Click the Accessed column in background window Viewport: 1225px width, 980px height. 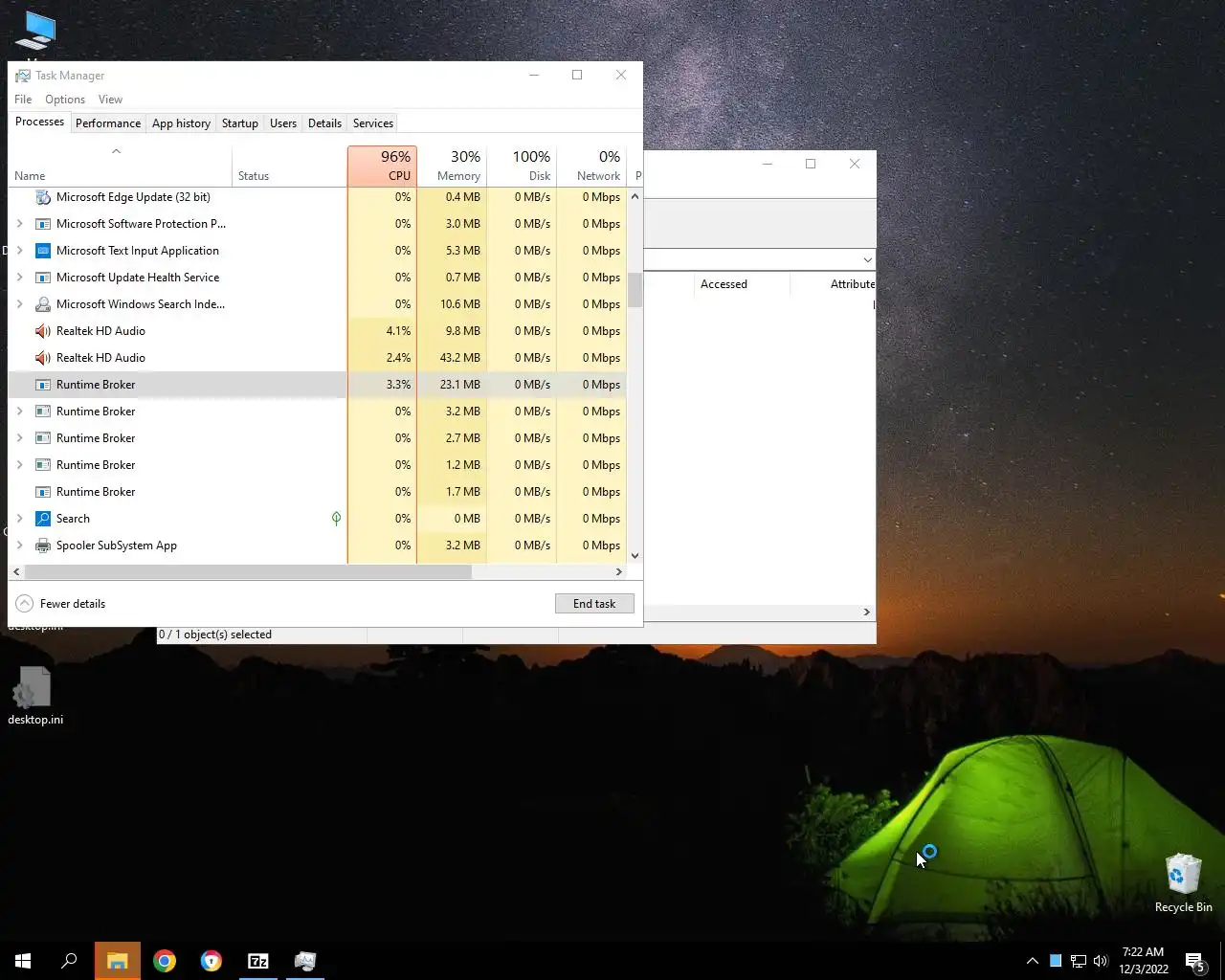click(742, 284)
